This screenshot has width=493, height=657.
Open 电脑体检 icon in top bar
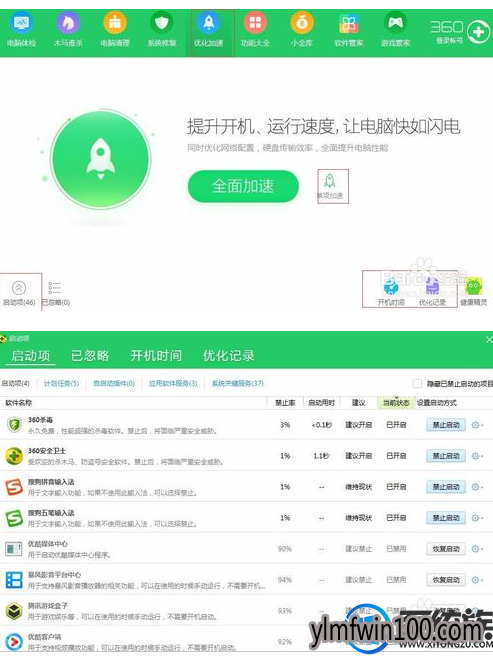coord(21,23)
